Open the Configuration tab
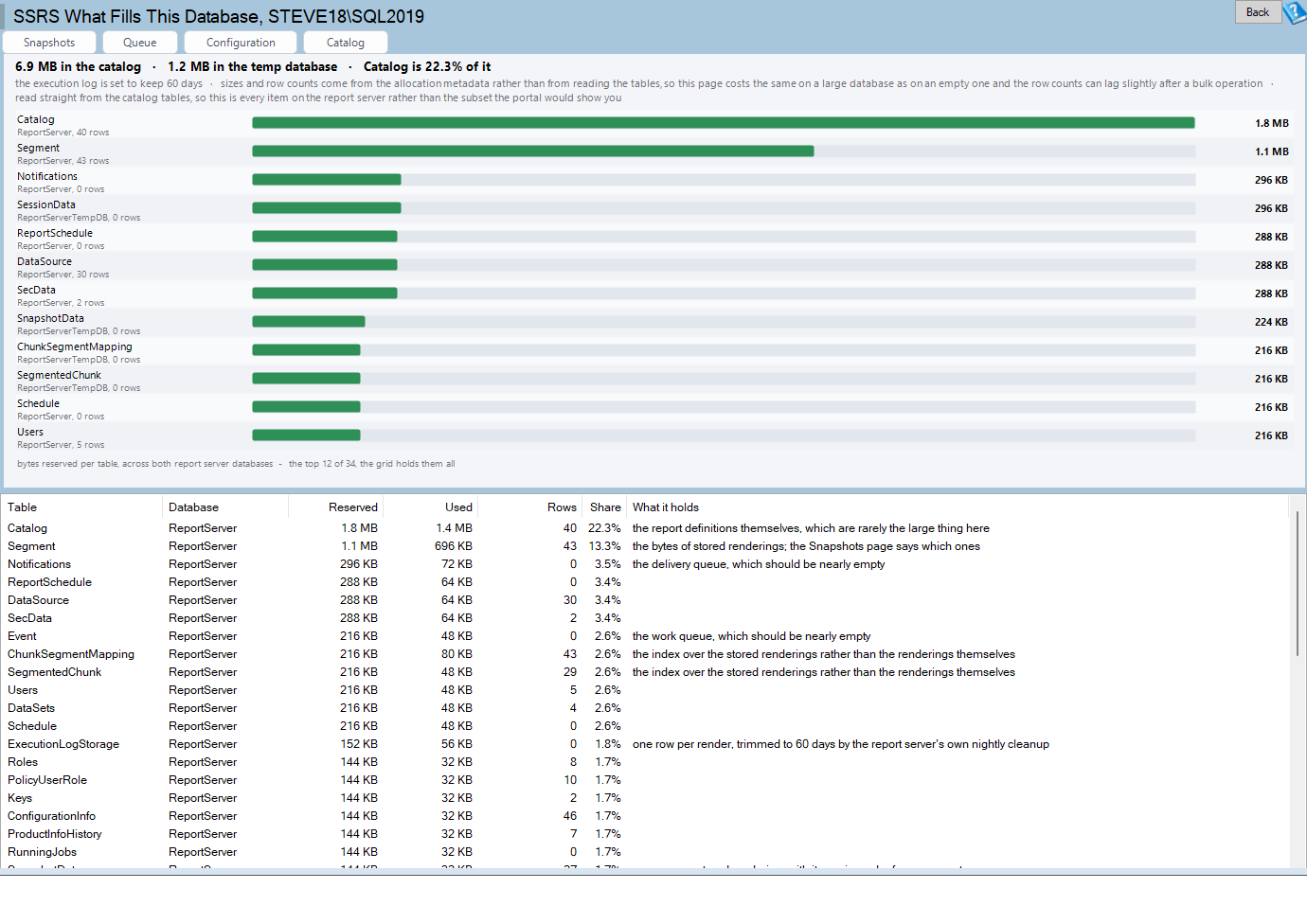This screenshot has height=924, width=1307. (x=241, y=43)
